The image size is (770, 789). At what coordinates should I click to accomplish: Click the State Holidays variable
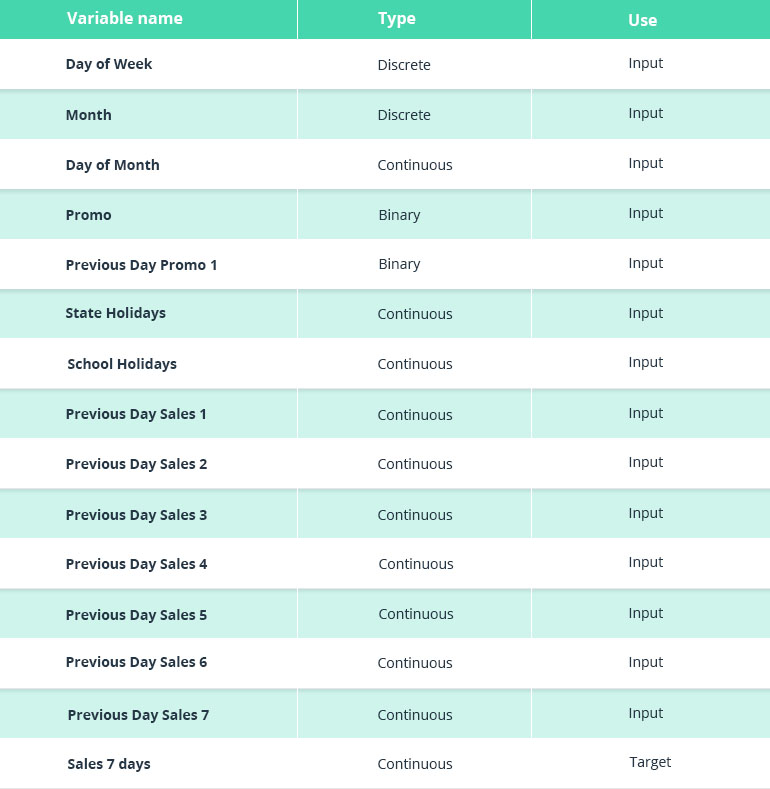[x=116, y=313]
